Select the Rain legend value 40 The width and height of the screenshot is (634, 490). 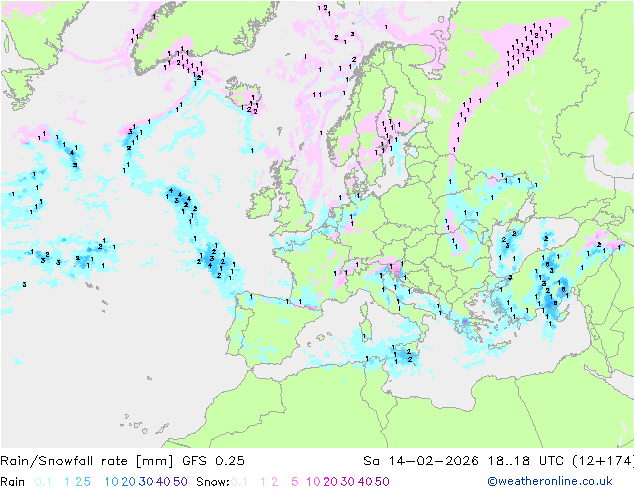pyautogui.click(x=163, y=482)
